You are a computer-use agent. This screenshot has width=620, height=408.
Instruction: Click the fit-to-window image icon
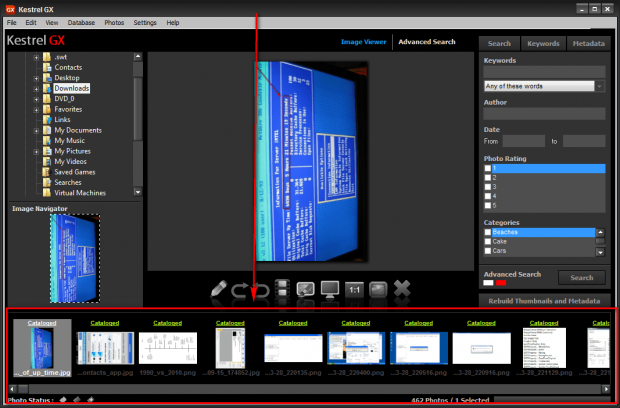tap(377, 288)
